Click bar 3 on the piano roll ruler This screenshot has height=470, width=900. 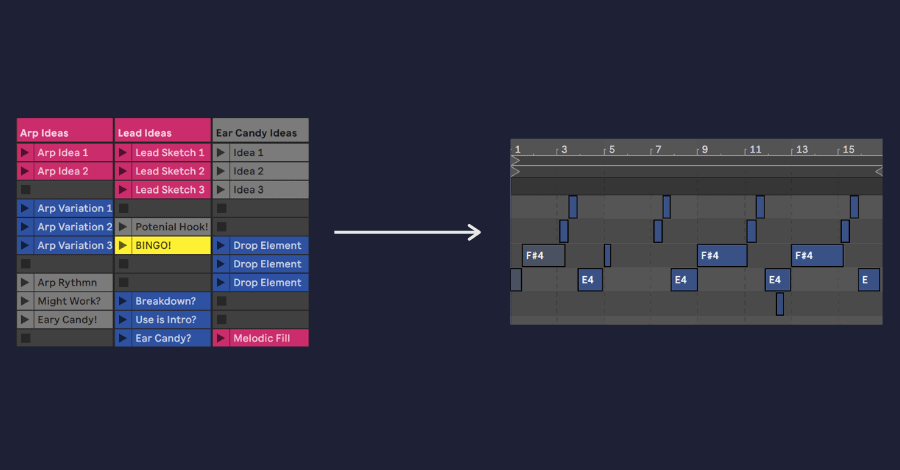tap(564, 150)
